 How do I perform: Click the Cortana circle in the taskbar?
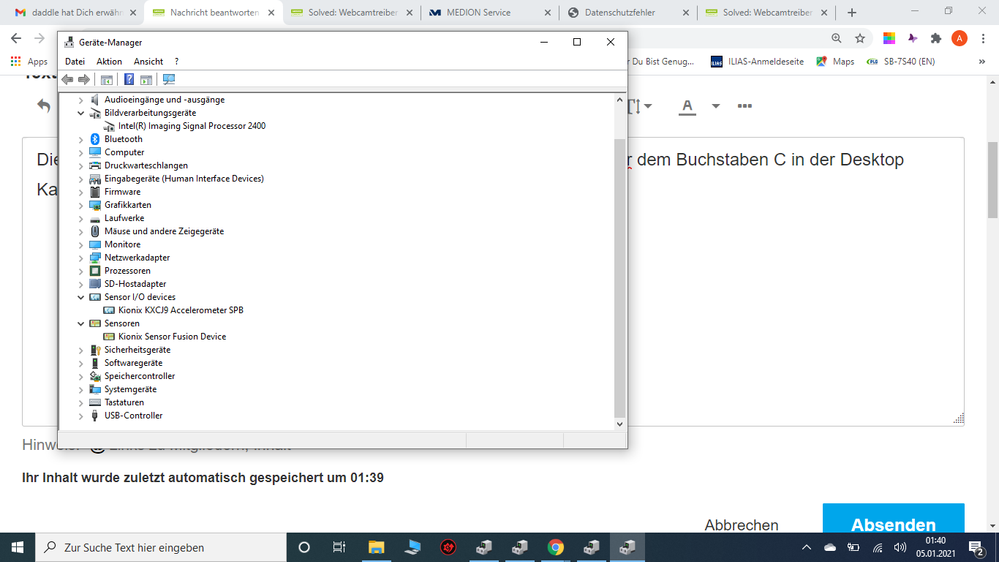(304, 547)
